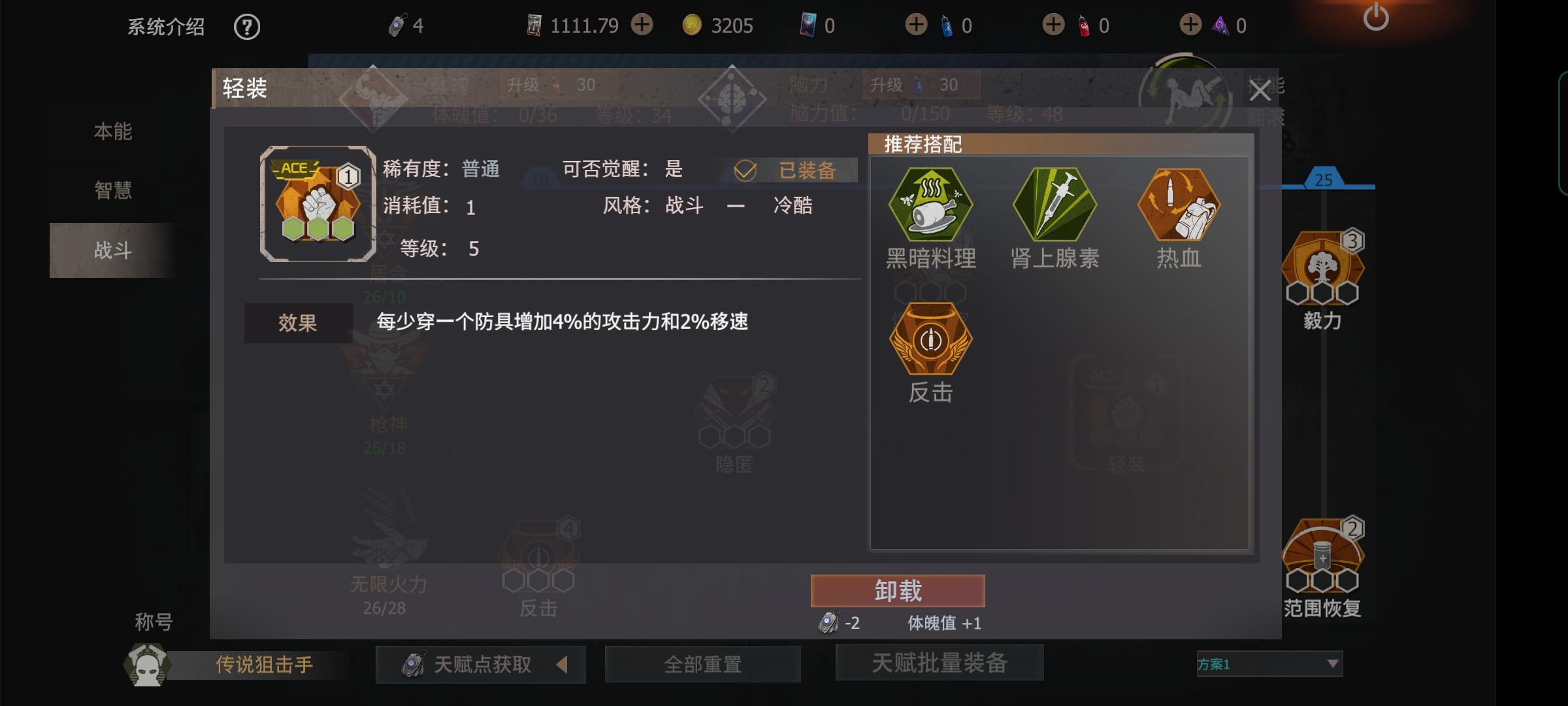Select the 范围恢复 talent icon
Viewport: 1568px width, 706px height.
point(1322,556)
